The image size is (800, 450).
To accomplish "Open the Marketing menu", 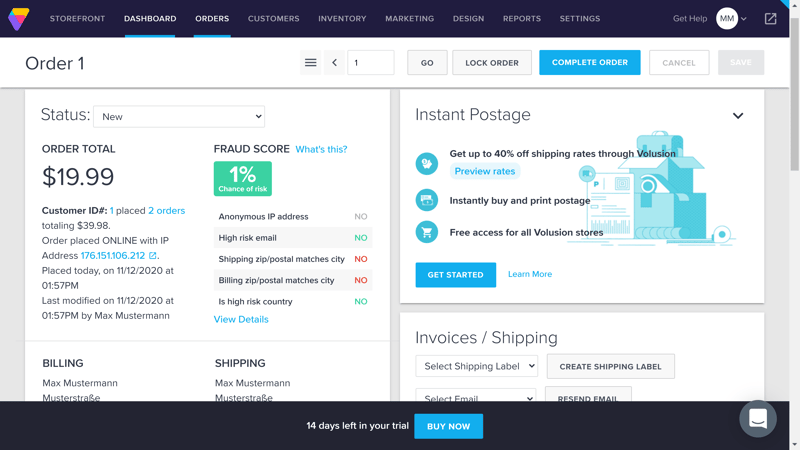I will (x=410, y=19).
